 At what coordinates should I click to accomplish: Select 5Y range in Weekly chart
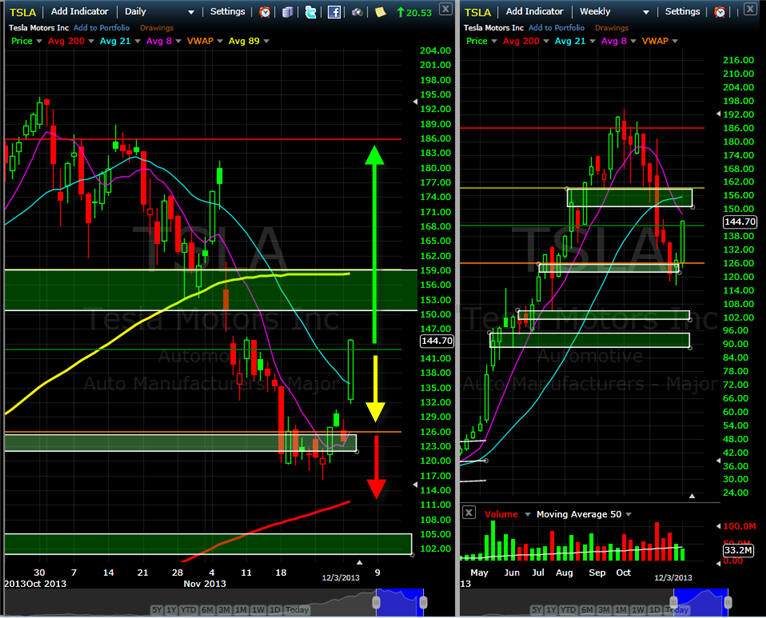pyautogui.click(x=536, y=610)
